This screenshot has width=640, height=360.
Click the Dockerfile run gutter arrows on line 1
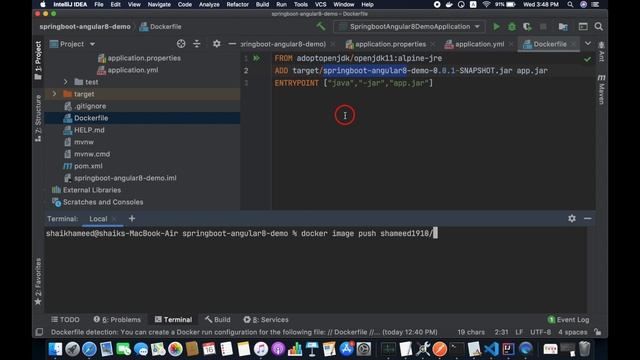256,58
